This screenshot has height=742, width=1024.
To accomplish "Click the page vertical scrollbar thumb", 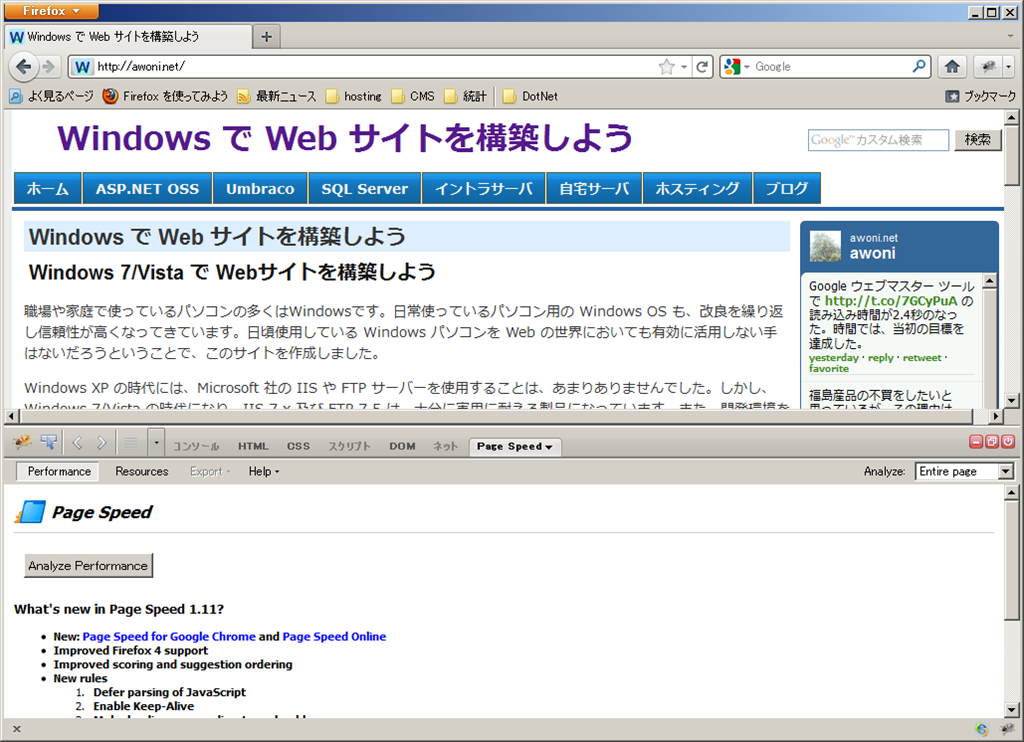I will [x=1012, y=155].
